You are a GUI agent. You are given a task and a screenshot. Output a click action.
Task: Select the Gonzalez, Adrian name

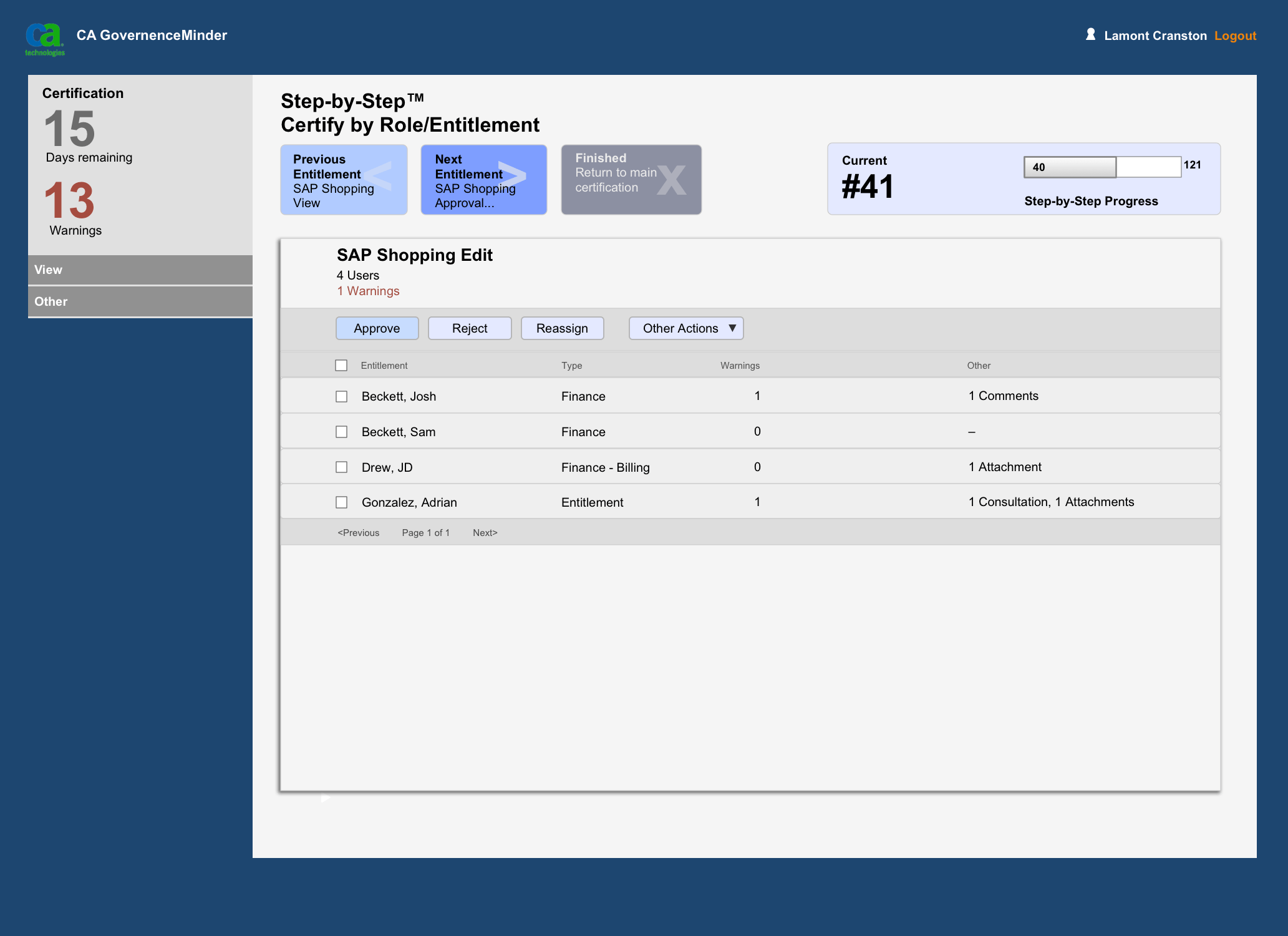click(409, 502)
